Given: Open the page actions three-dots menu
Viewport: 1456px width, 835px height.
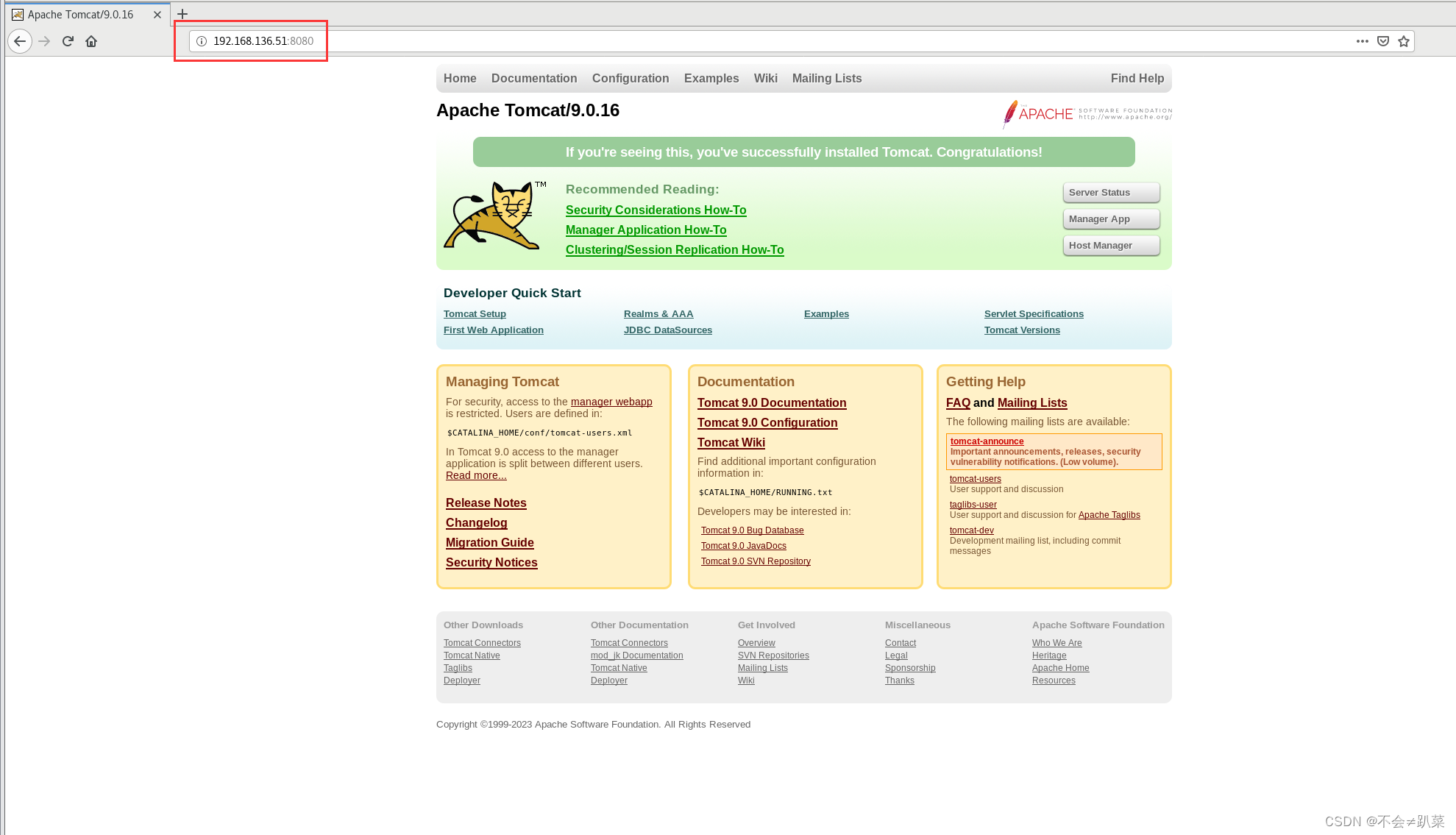Looking at the screenshot, I should [1363, 41].
